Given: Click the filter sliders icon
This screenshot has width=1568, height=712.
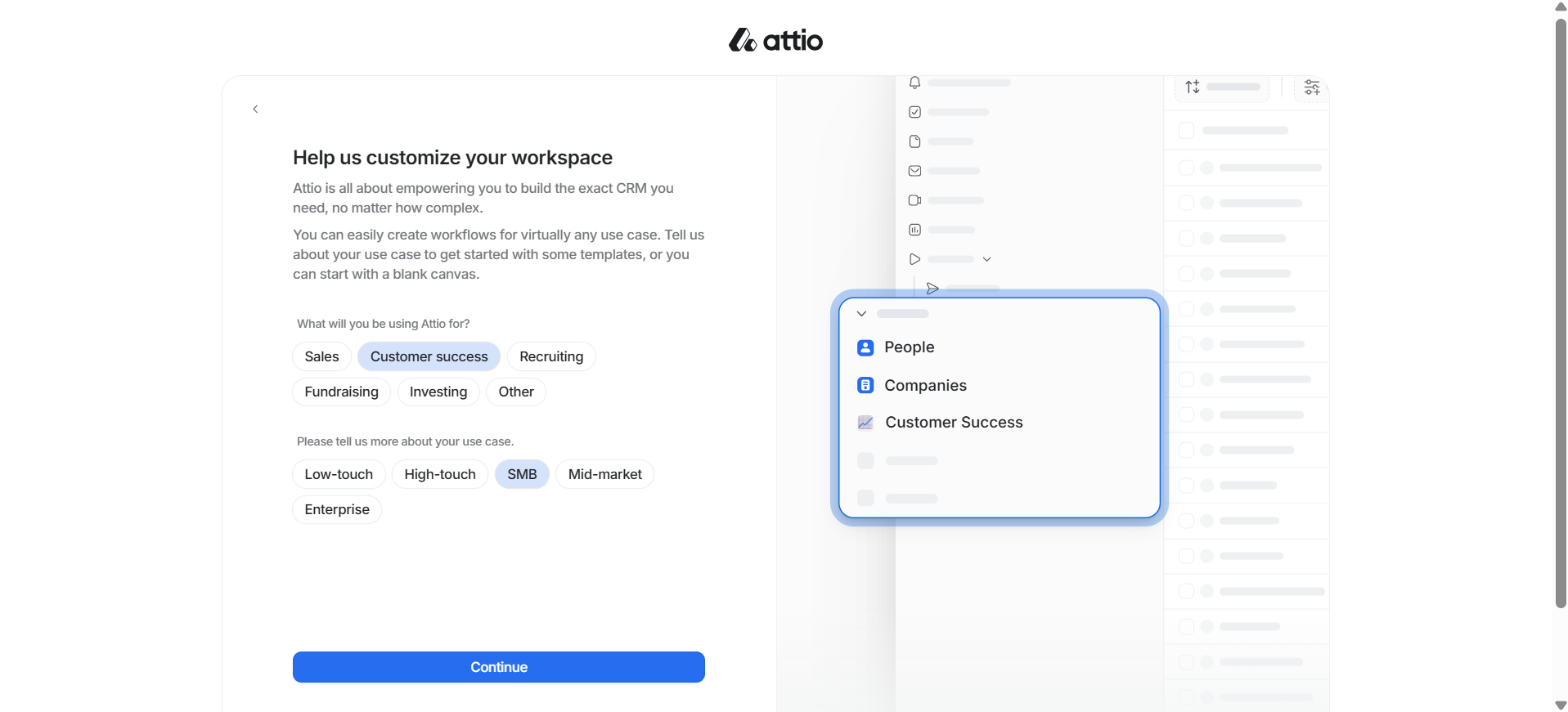Looking at the screenshot, I should 1311,87.
